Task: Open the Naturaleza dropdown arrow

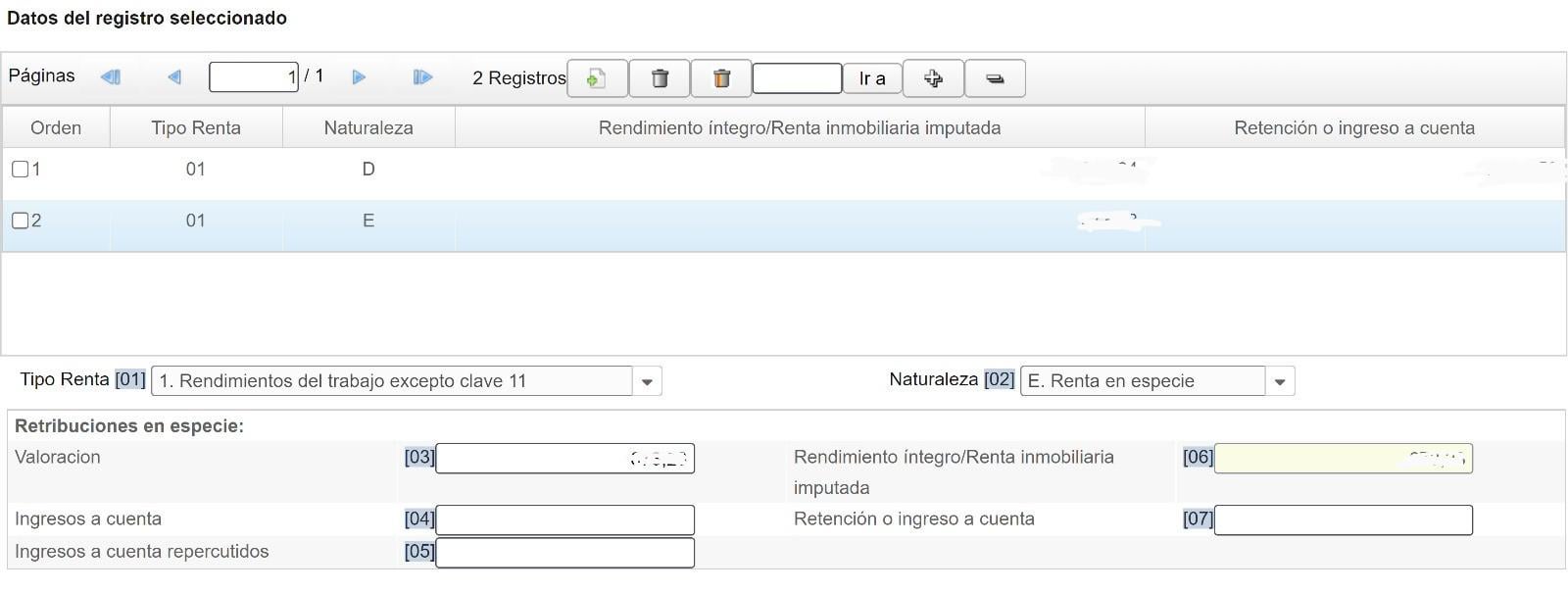Action: coord(1280,381)
